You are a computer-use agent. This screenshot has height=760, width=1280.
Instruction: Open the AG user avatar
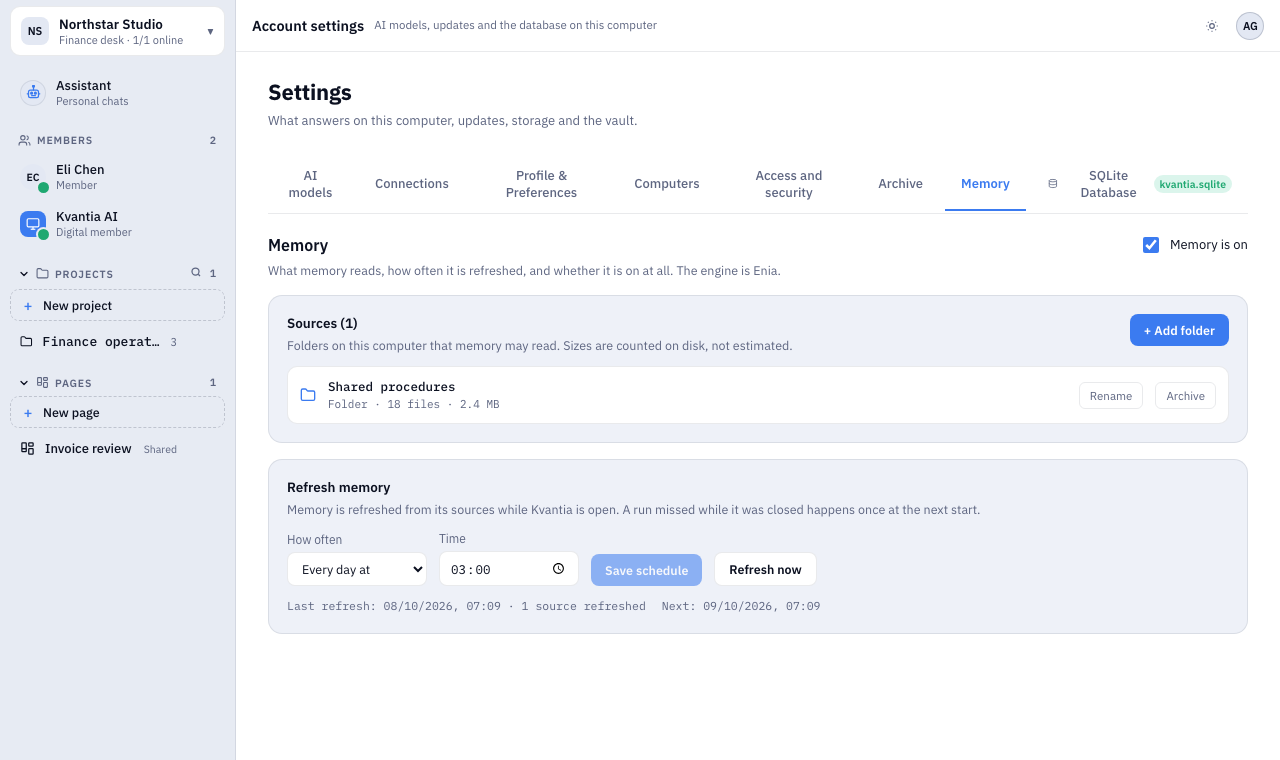pos(1250,26)
